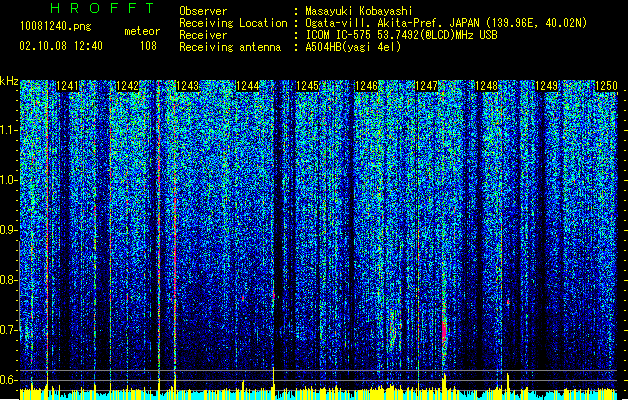Click the 1247 time marker
The width and height of the screenshot is (629, 400).
click(426, 86)
